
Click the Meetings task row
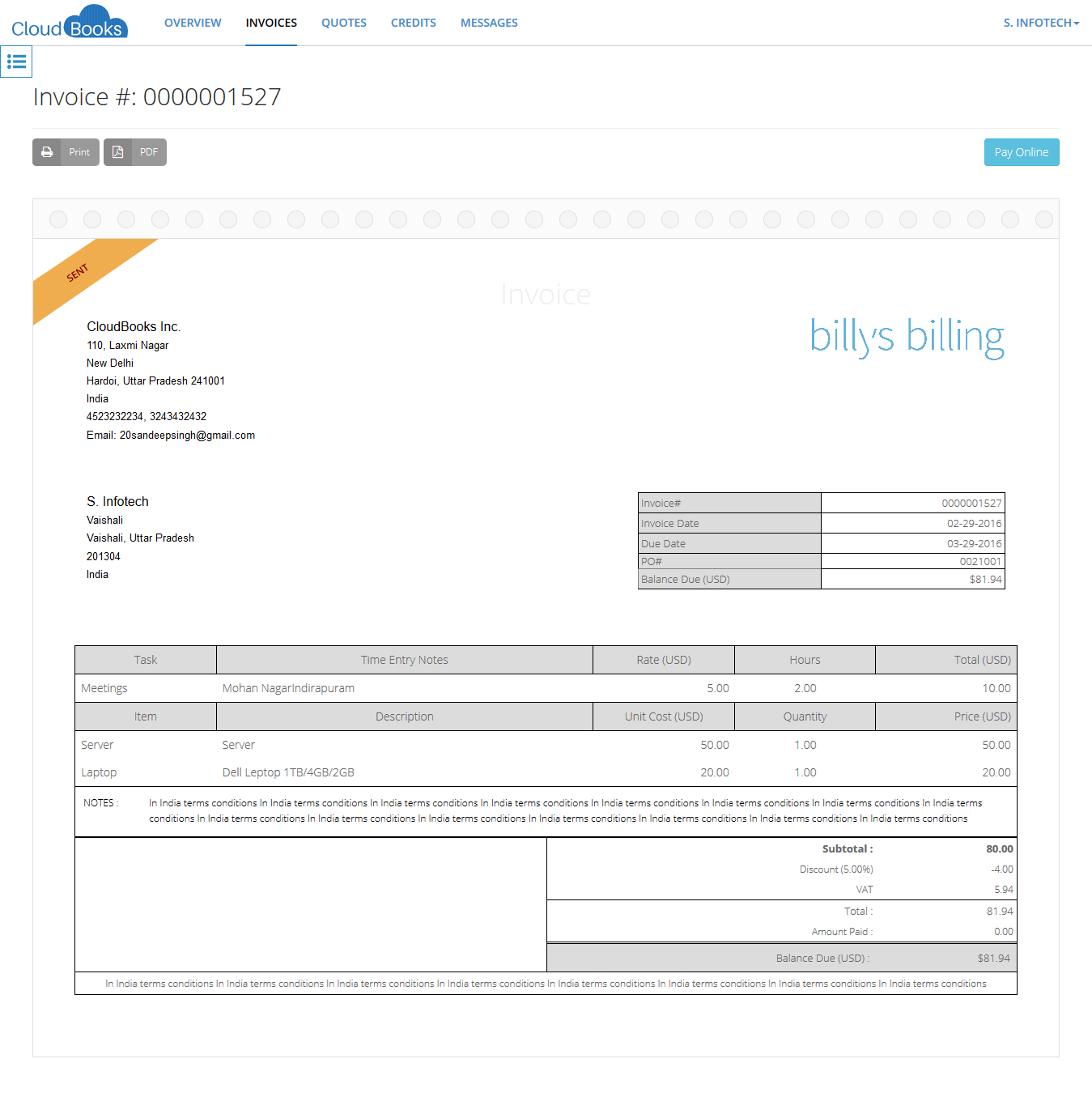[x=546, y=688]
